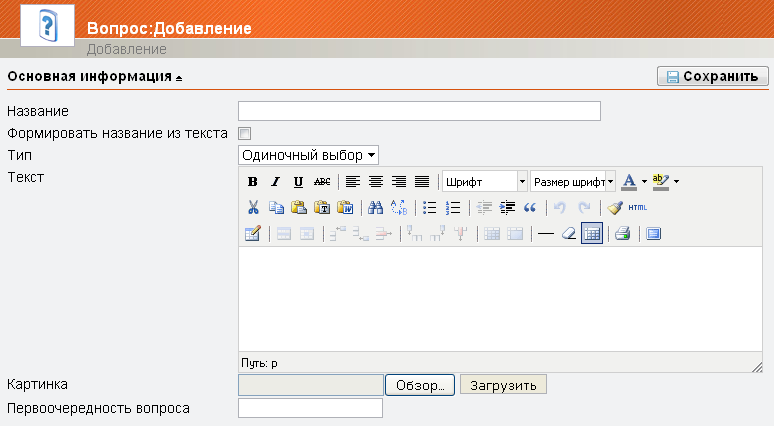Click the question mark header icon
This screenshot has height=426, width=774.
coord(47,26)
